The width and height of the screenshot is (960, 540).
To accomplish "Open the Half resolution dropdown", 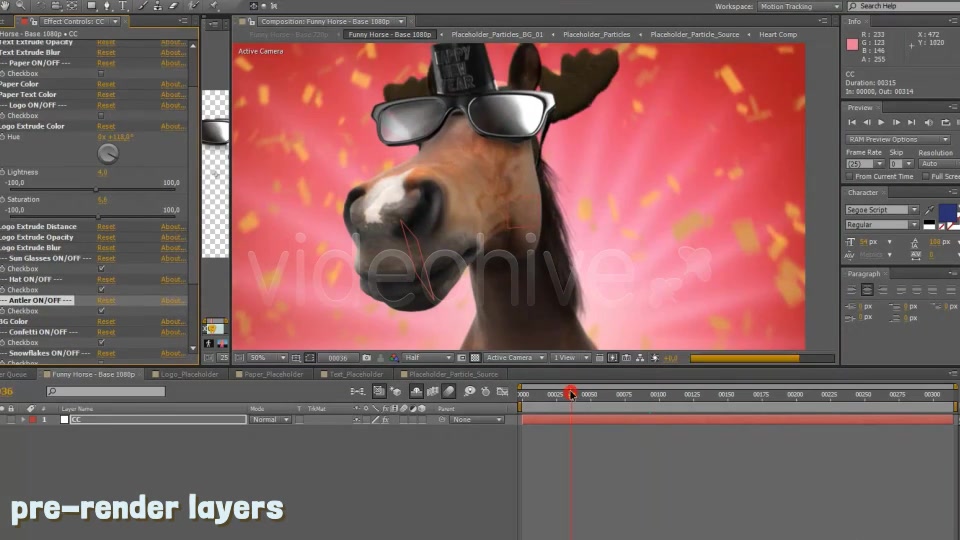I will (x=427, y=358).
